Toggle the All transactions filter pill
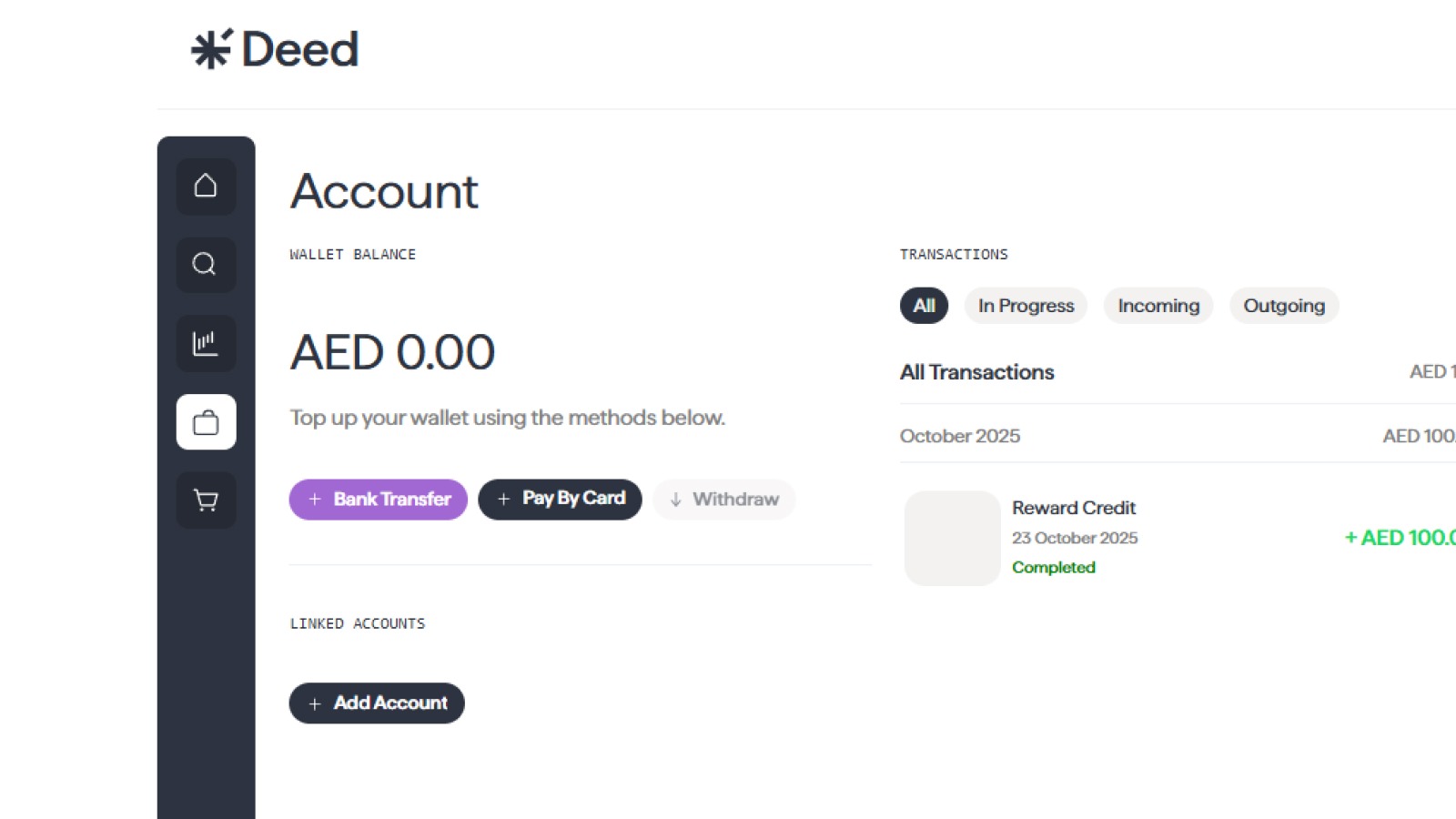Screen dimensions: 1456x819 (x=923, y=306)
